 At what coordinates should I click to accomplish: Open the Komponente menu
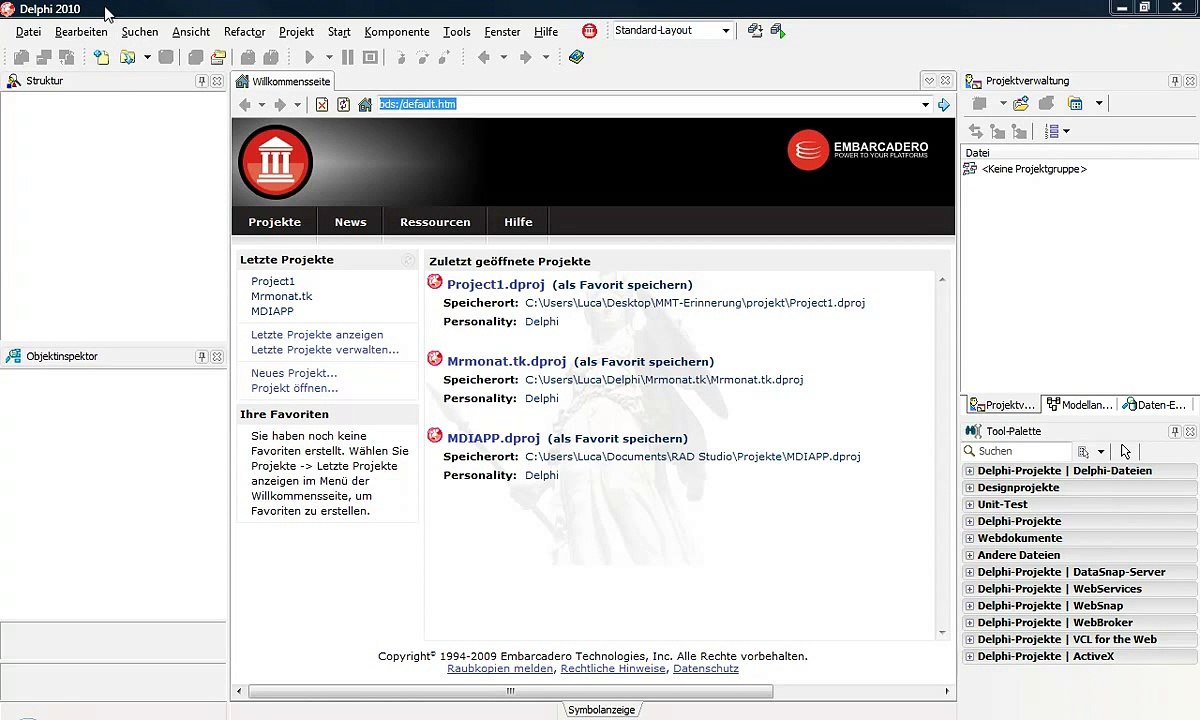click(397, 32)
